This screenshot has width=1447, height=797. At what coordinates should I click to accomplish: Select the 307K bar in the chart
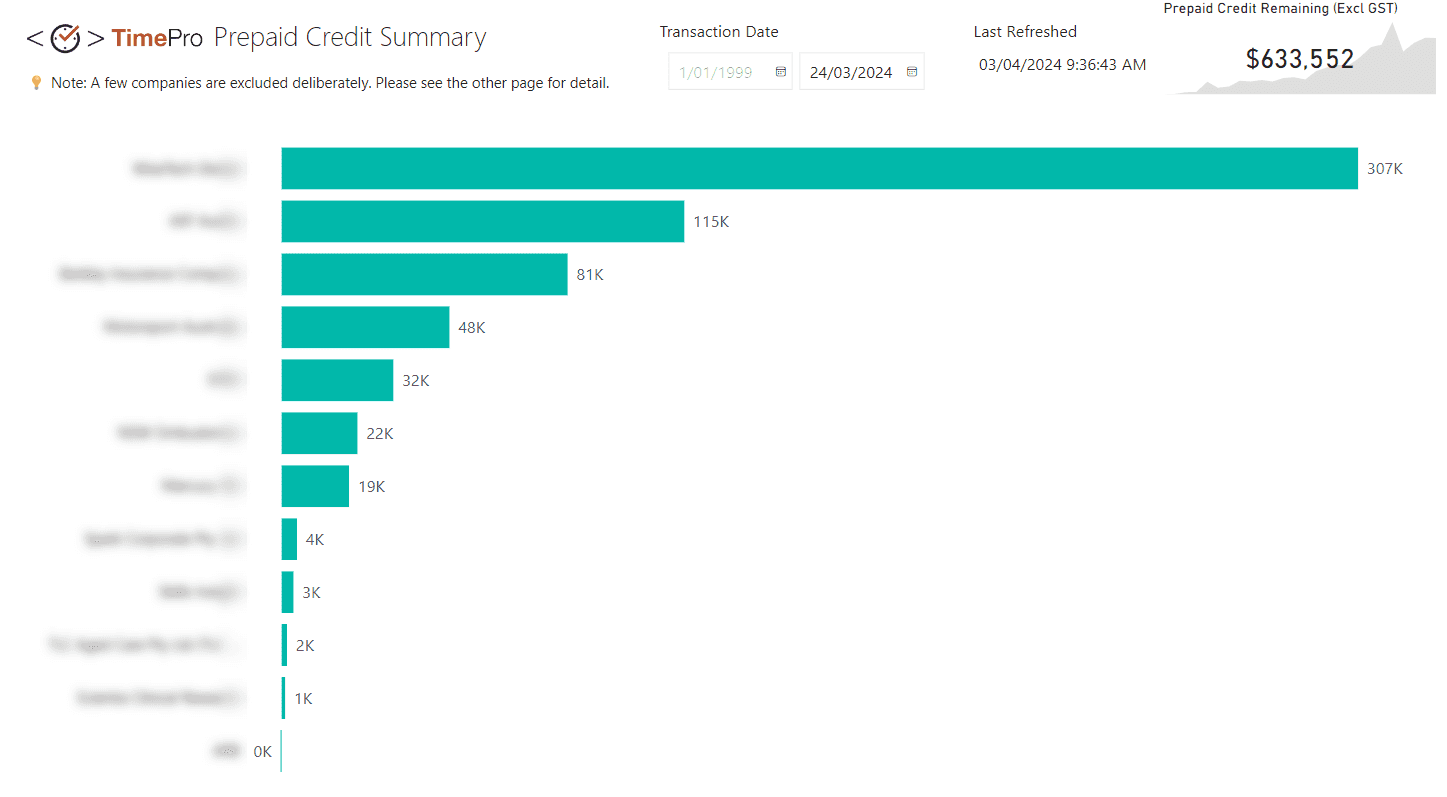pyautogui.click(x=819, y=168)
